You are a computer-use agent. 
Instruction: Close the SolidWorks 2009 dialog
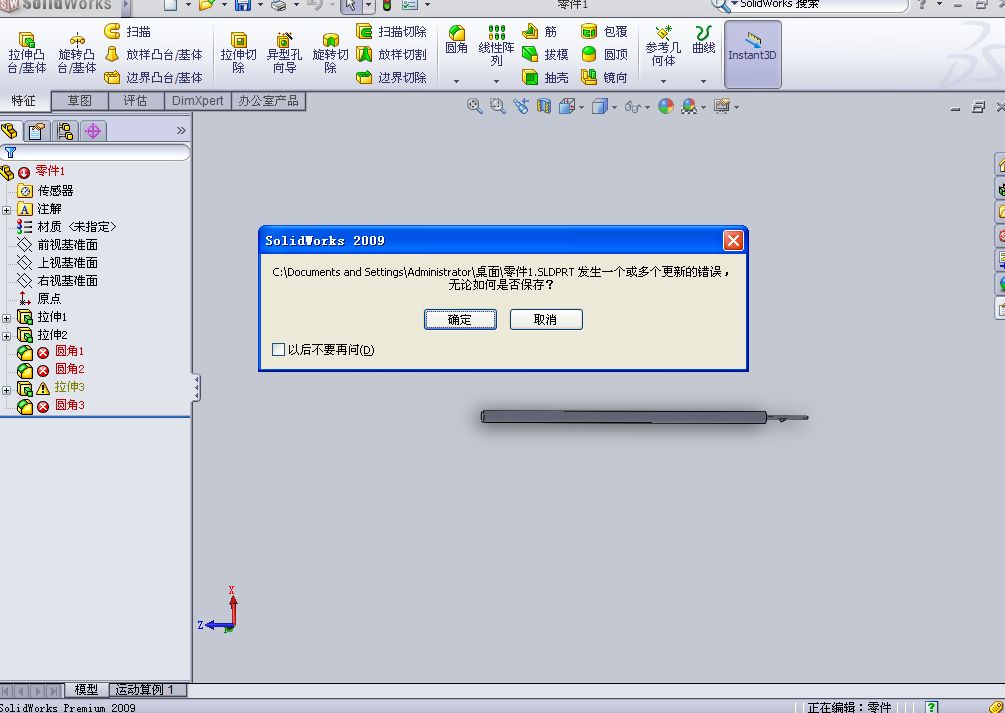pos(733,240)
